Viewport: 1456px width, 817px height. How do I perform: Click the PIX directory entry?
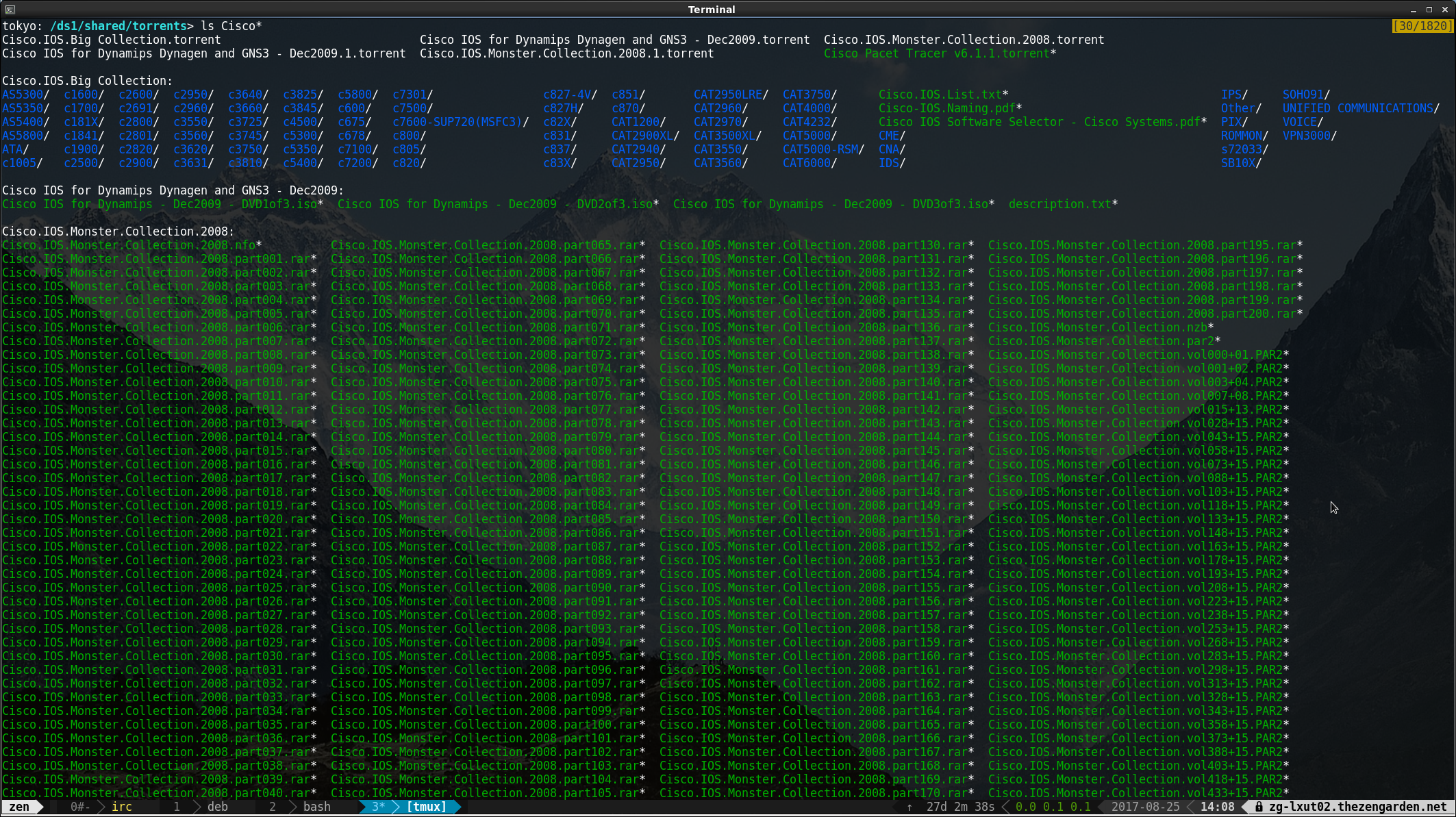[1231, 122]
